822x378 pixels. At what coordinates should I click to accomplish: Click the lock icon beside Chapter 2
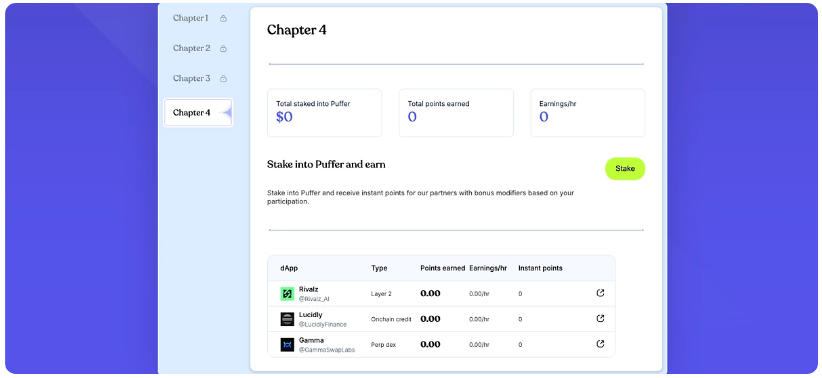223,49
